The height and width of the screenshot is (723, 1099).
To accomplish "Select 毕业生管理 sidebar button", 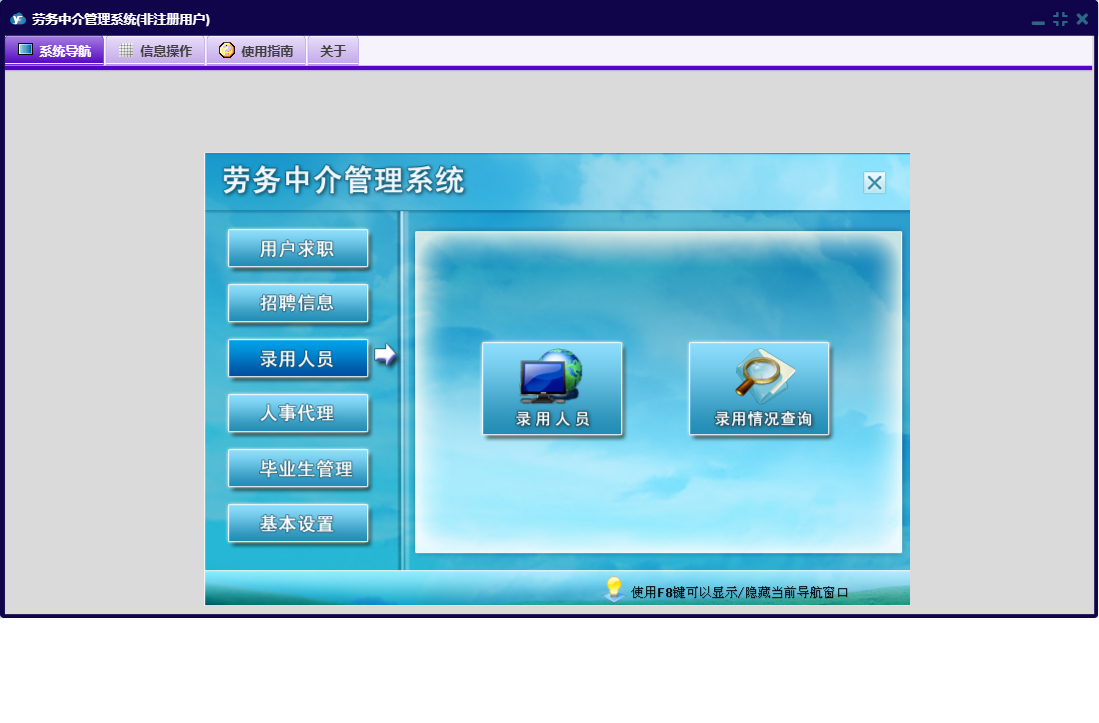I will click(298, 468).
